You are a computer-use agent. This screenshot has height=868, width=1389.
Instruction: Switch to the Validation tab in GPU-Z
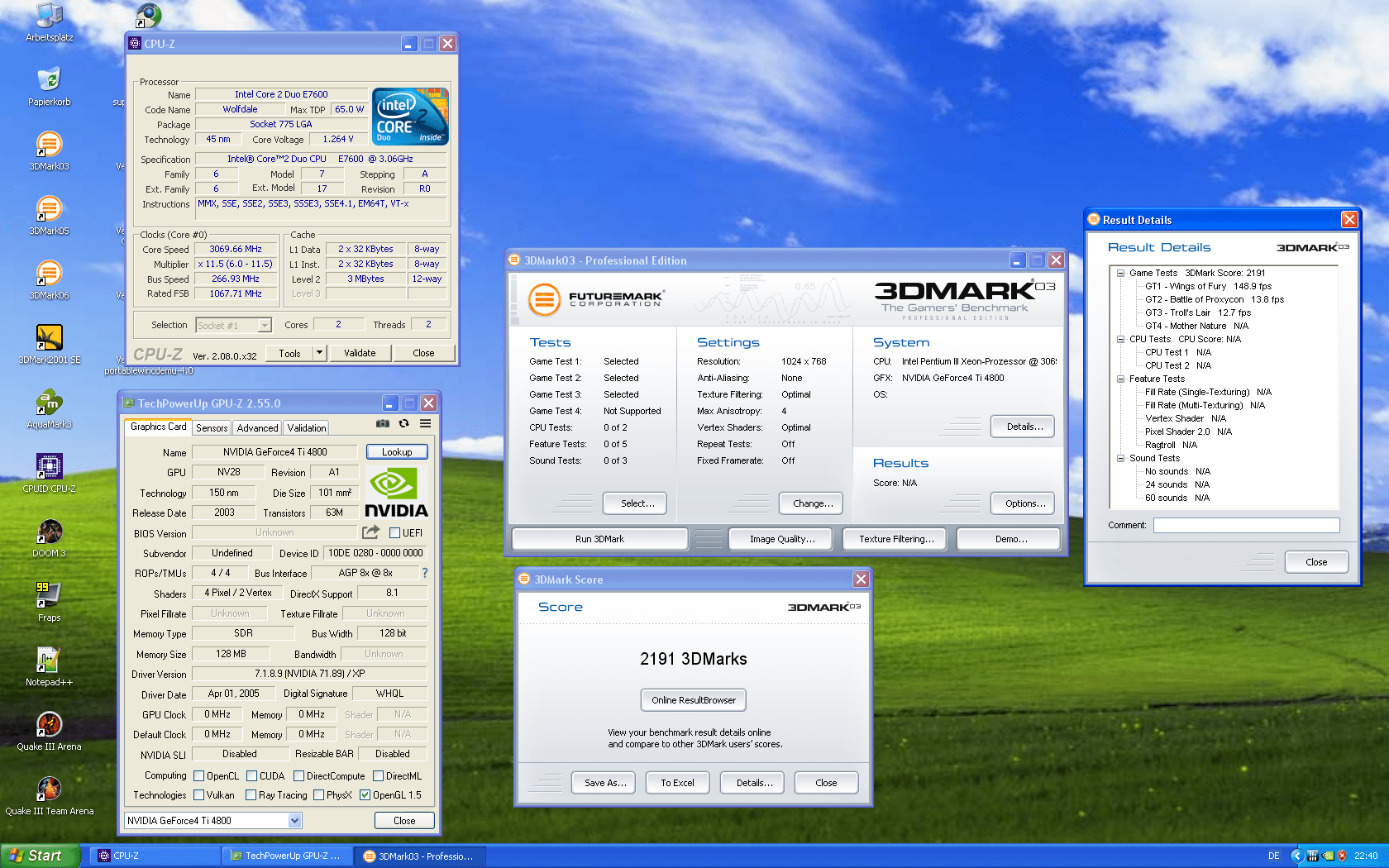307,428
